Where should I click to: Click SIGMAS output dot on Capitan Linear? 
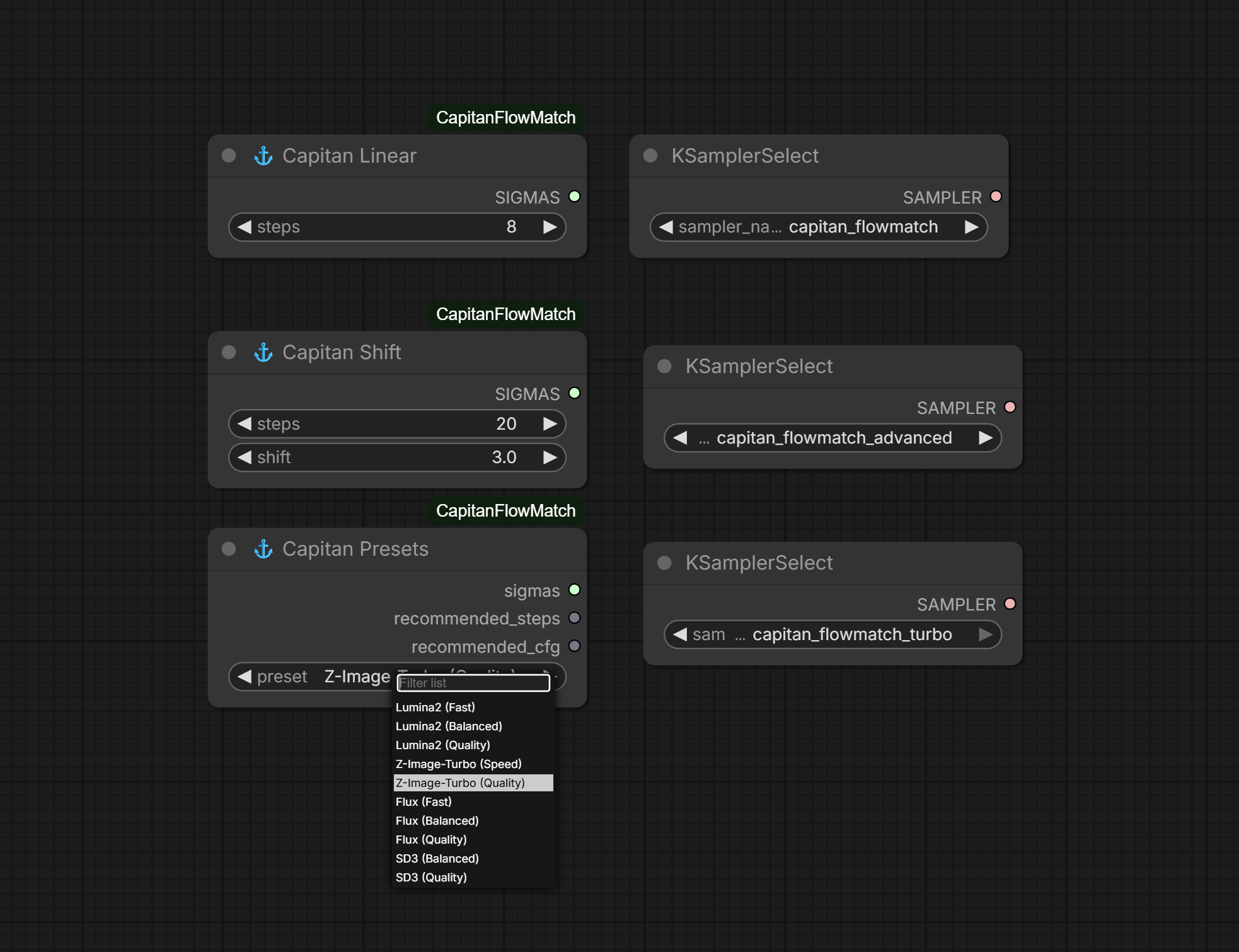(x=574, y=197)
